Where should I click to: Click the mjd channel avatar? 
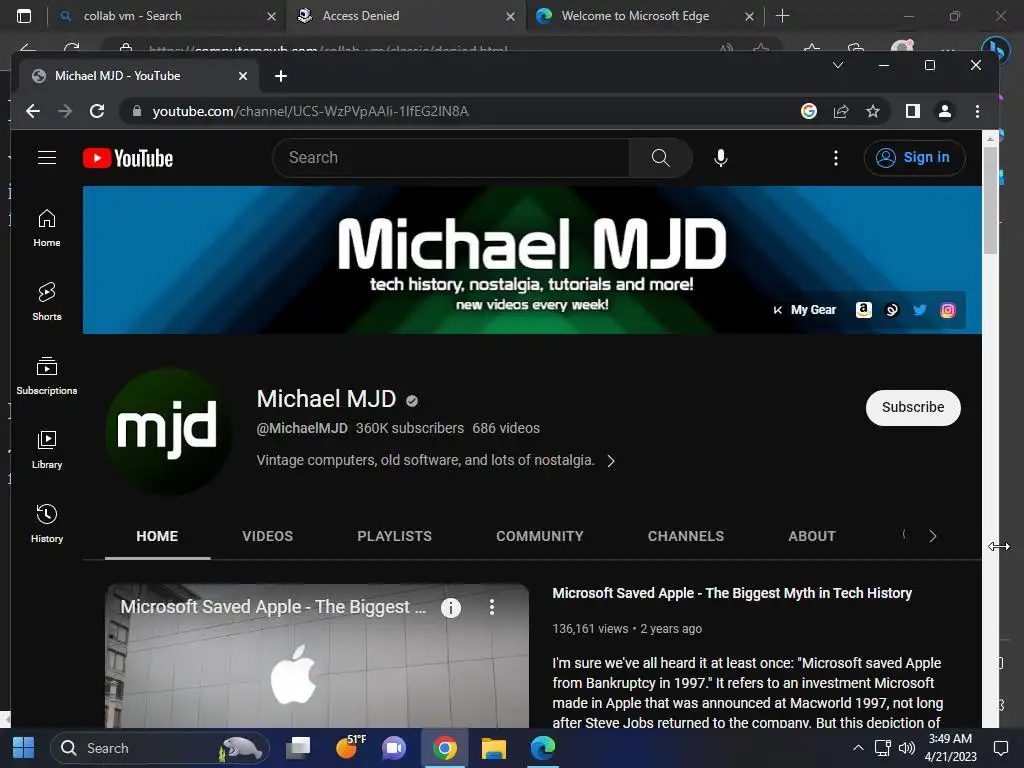tap(168, 431)
